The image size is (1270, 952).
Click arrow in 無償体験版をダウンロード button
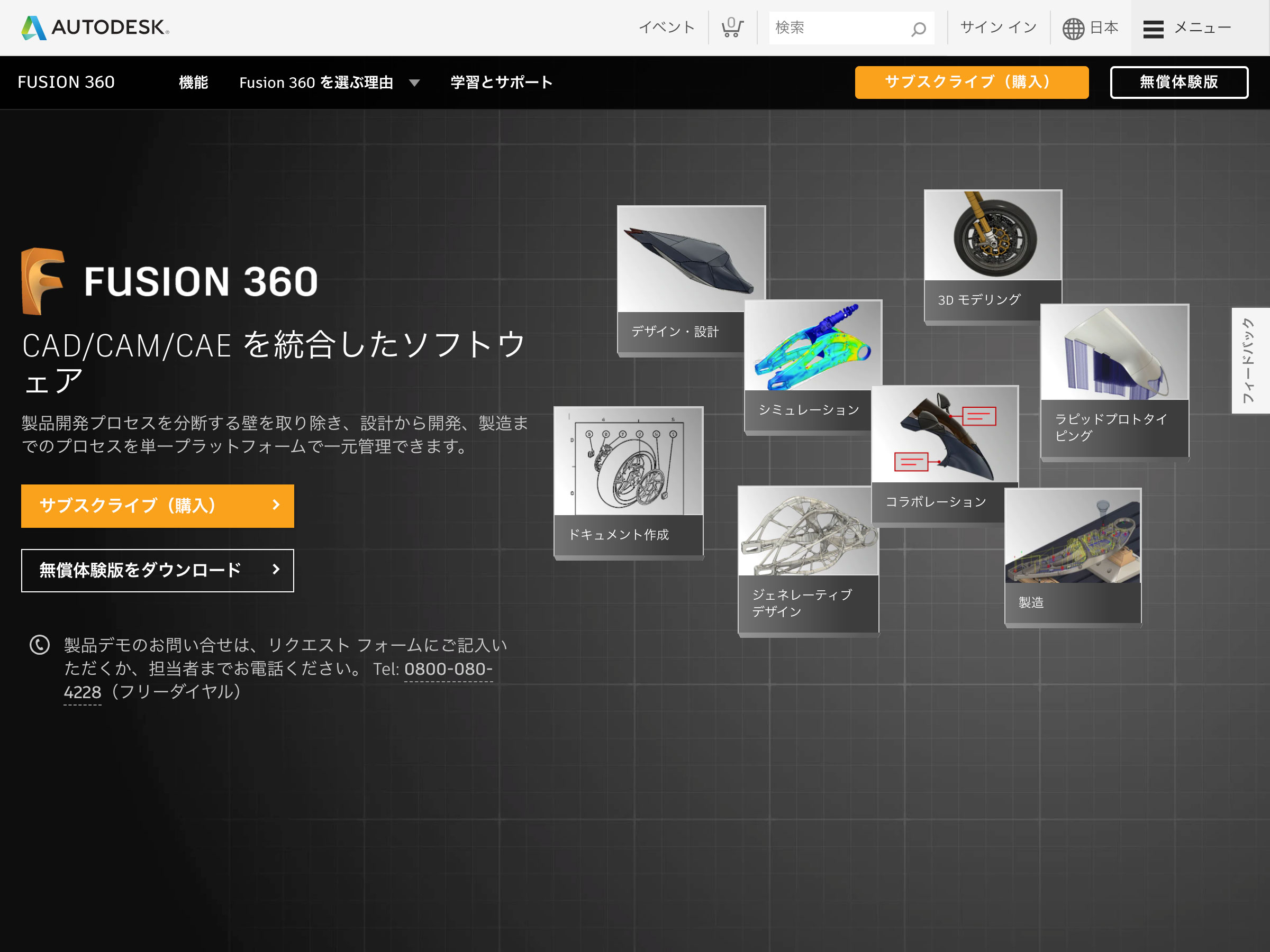tap(276, 569)
